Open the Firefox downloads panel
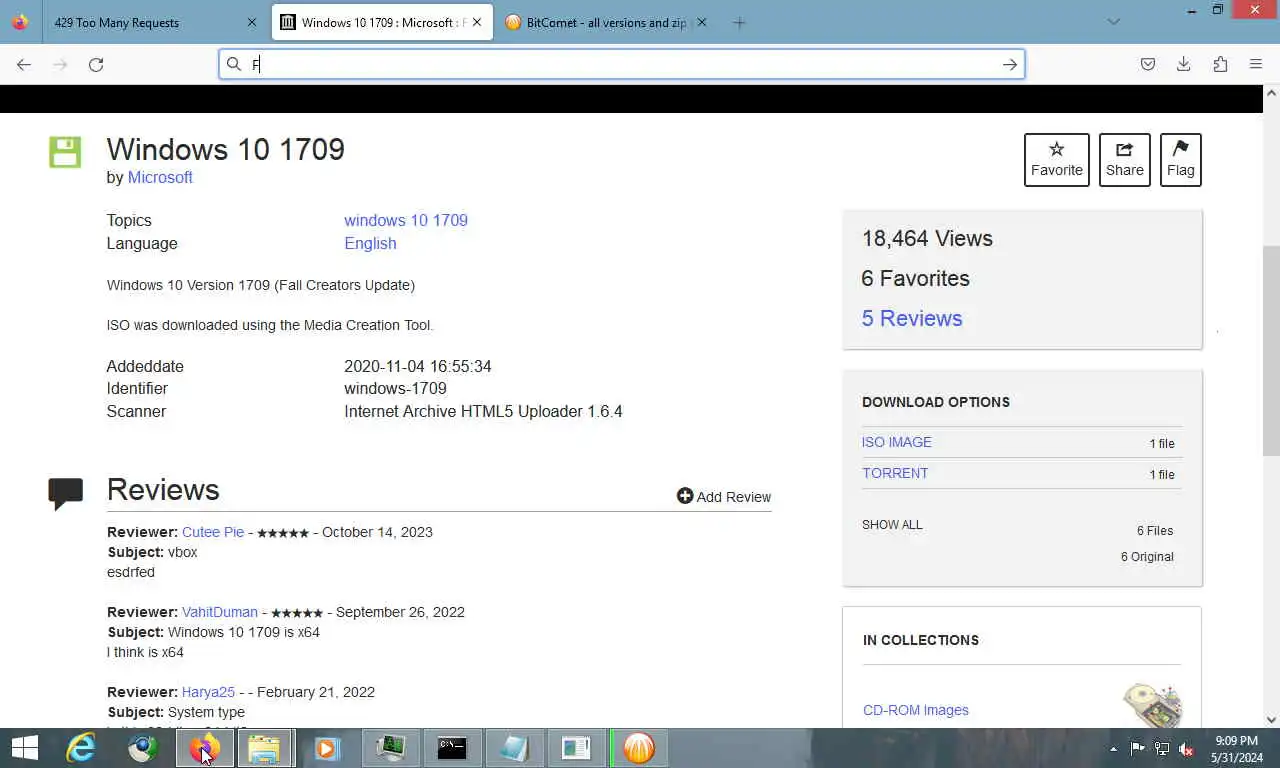 (1184, 64)
